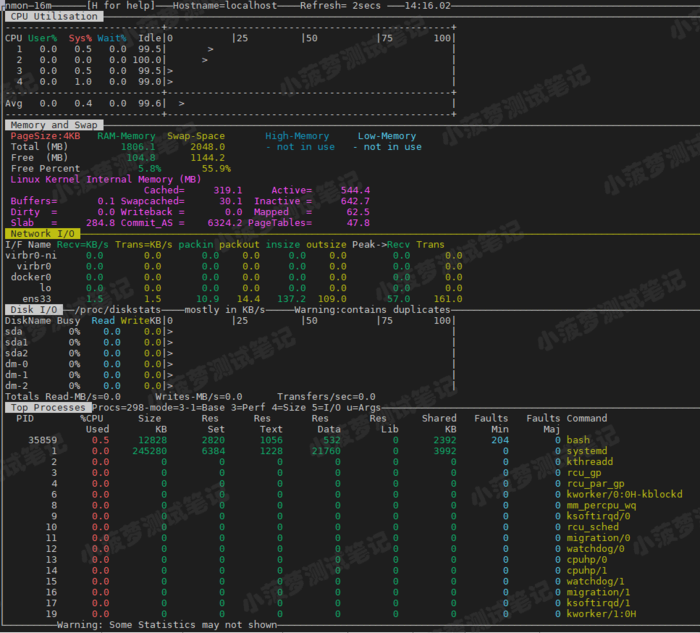Click the CPU Utilisation section header
The height and width of the screenshot is (633, 700).
tap(54, 17)
